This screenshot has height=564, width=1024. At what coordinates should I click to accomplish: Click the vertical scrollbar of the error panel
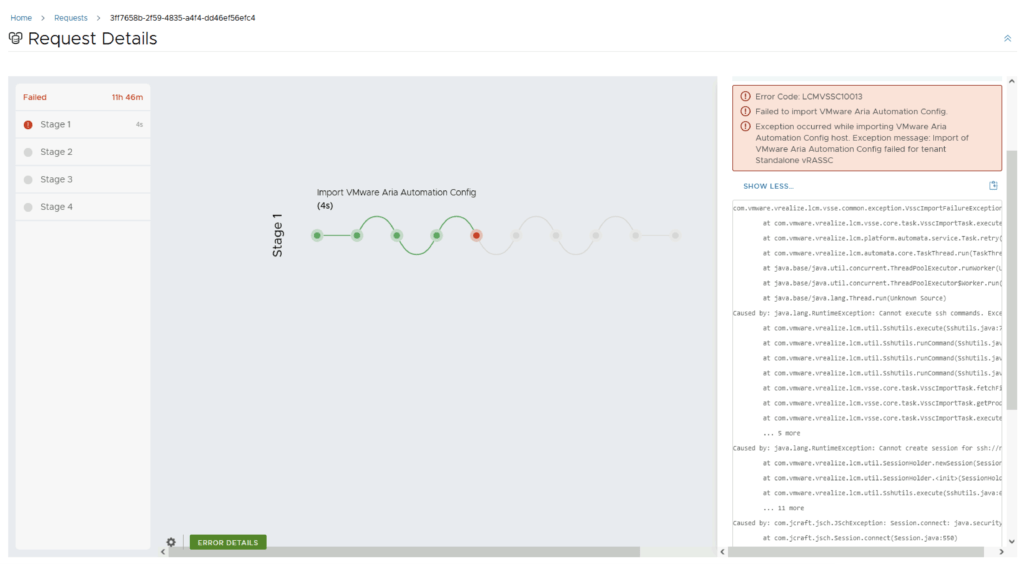[1011, 280]
